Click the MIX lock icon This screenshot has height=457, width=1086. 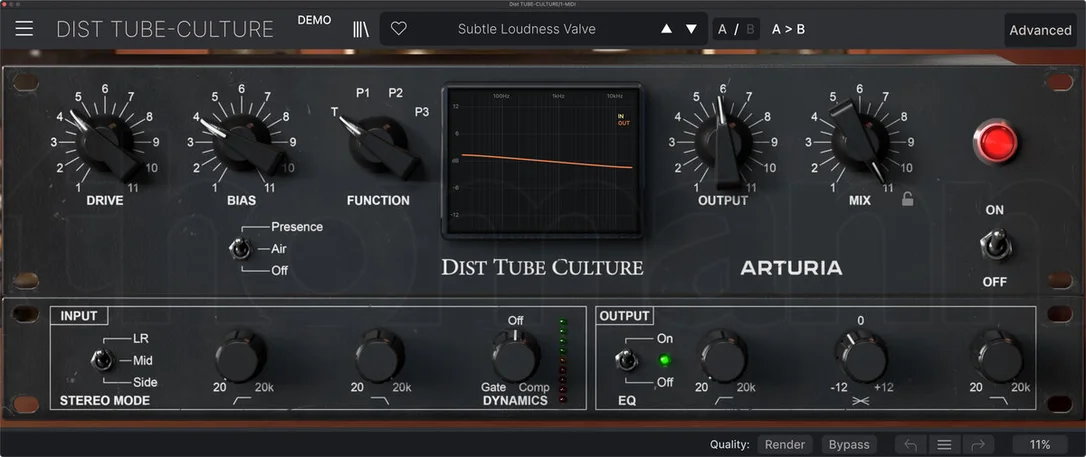(x=907, y=200)
